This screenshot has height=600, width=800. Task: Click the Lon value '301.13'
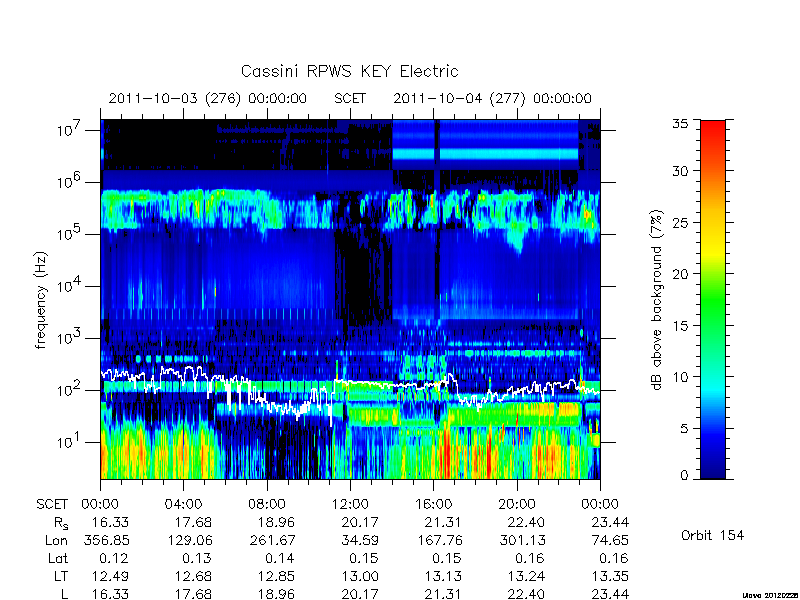point(522,540)
